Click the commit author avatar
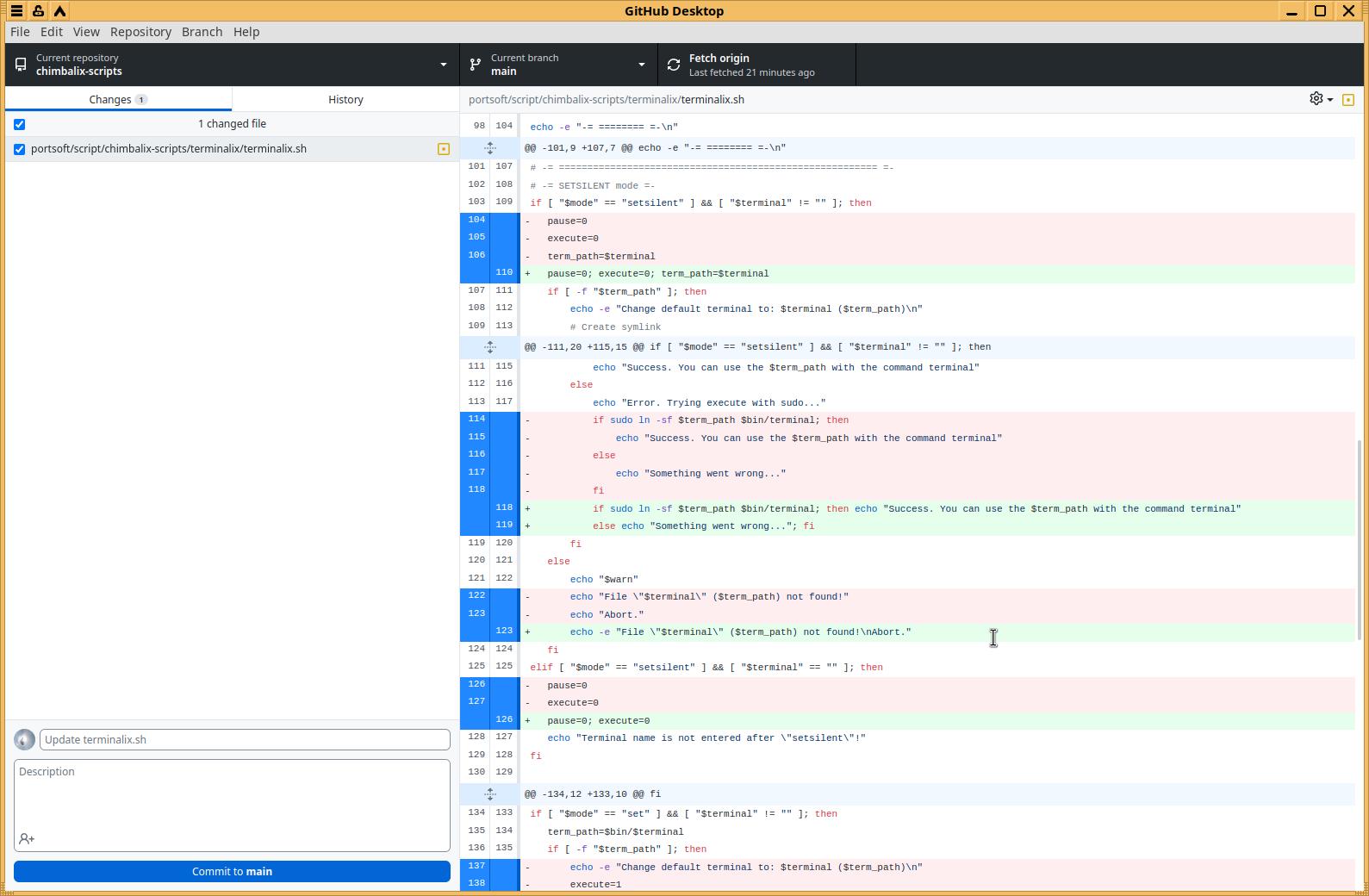The height and width of the screenshot is (896, 1369). click(25, 740)
